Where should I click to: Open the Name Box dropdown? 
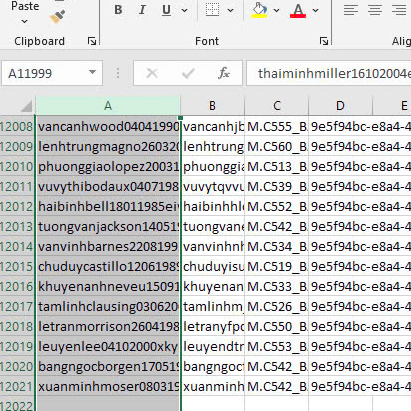pyautogui.click(x=92, y=72)
